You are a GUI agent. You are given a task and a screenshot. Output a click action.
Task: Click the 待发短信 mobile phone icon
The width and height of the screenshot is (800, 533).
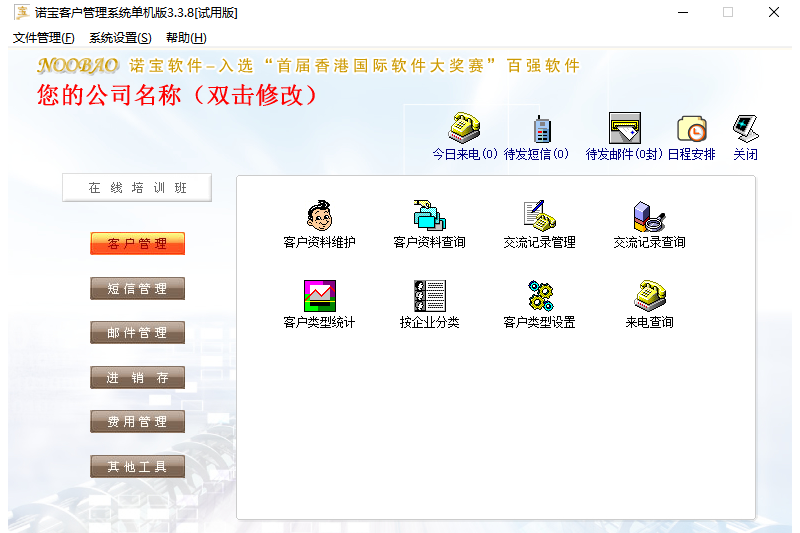tap(542, 129)
